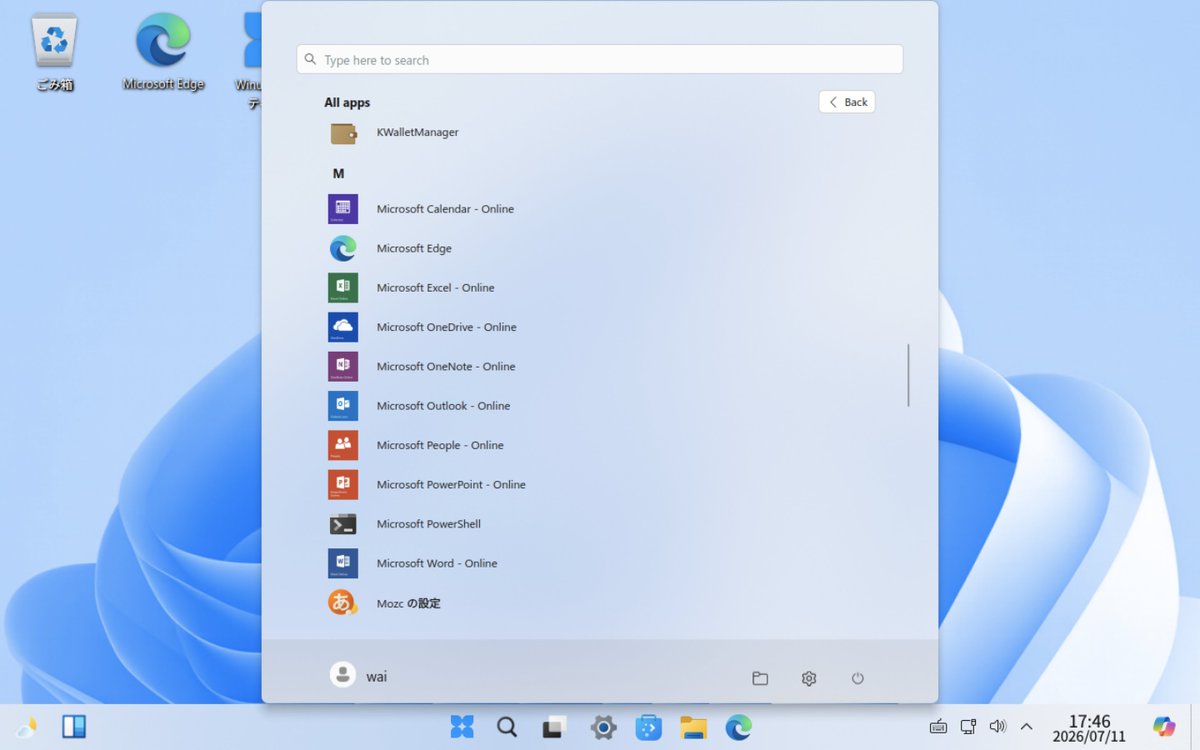
Task: Click the 'All apps' heading
Action: (x=347, y=103)
